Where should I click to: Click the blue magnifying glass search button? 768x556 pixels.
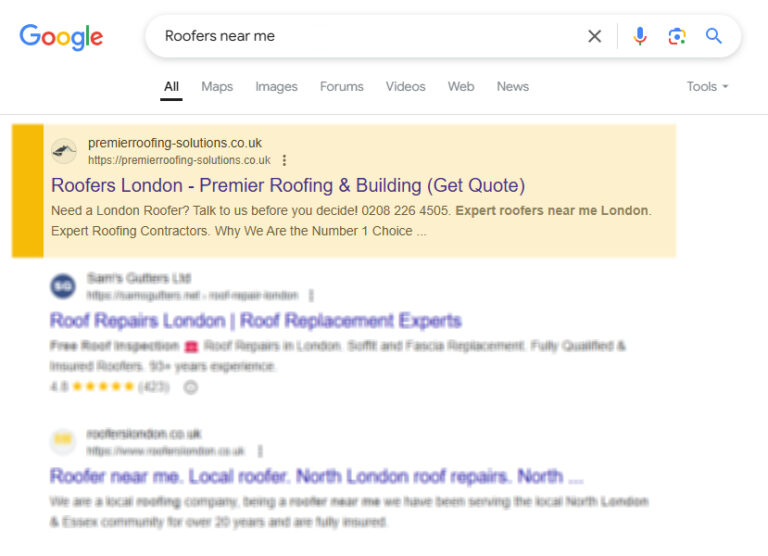coord(713,37)
